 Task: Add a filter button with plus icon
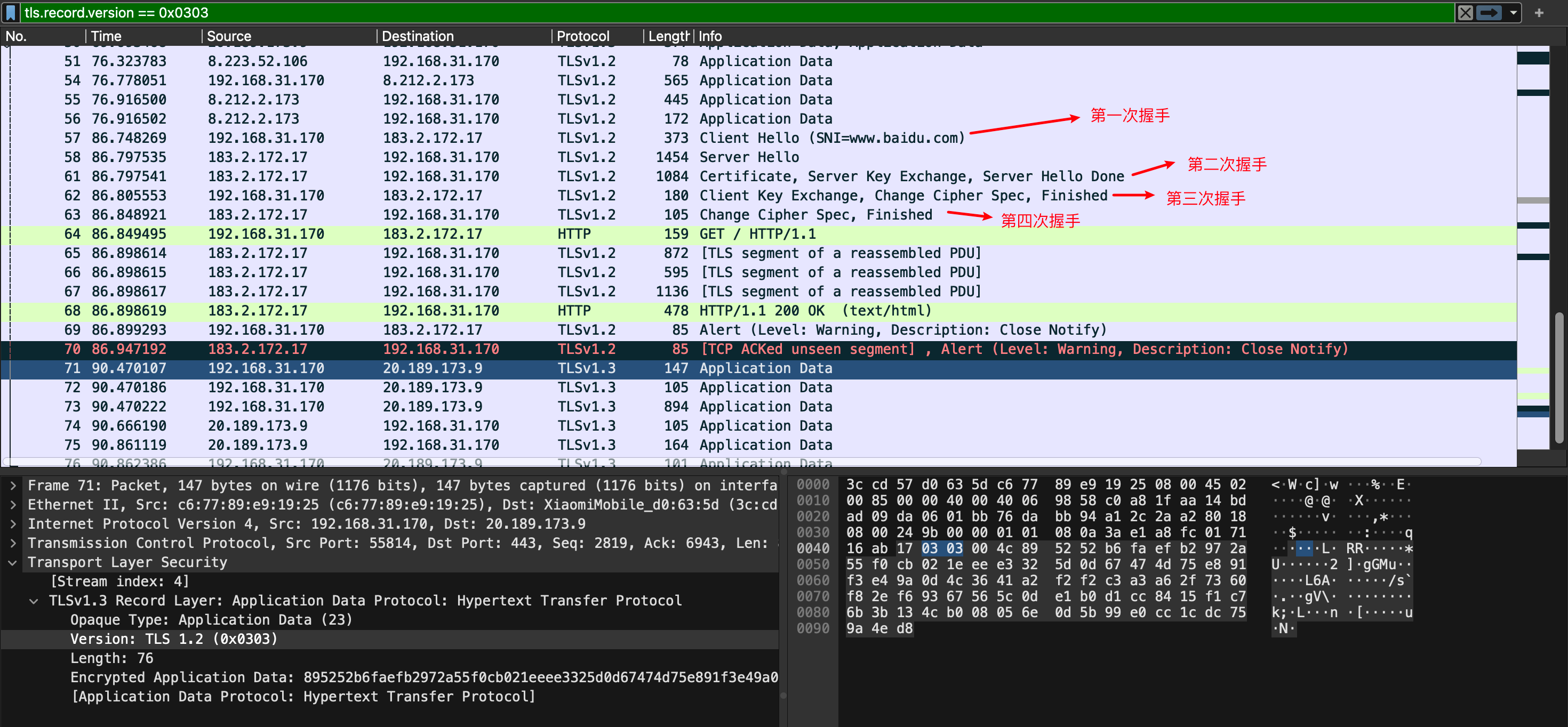1539,12
